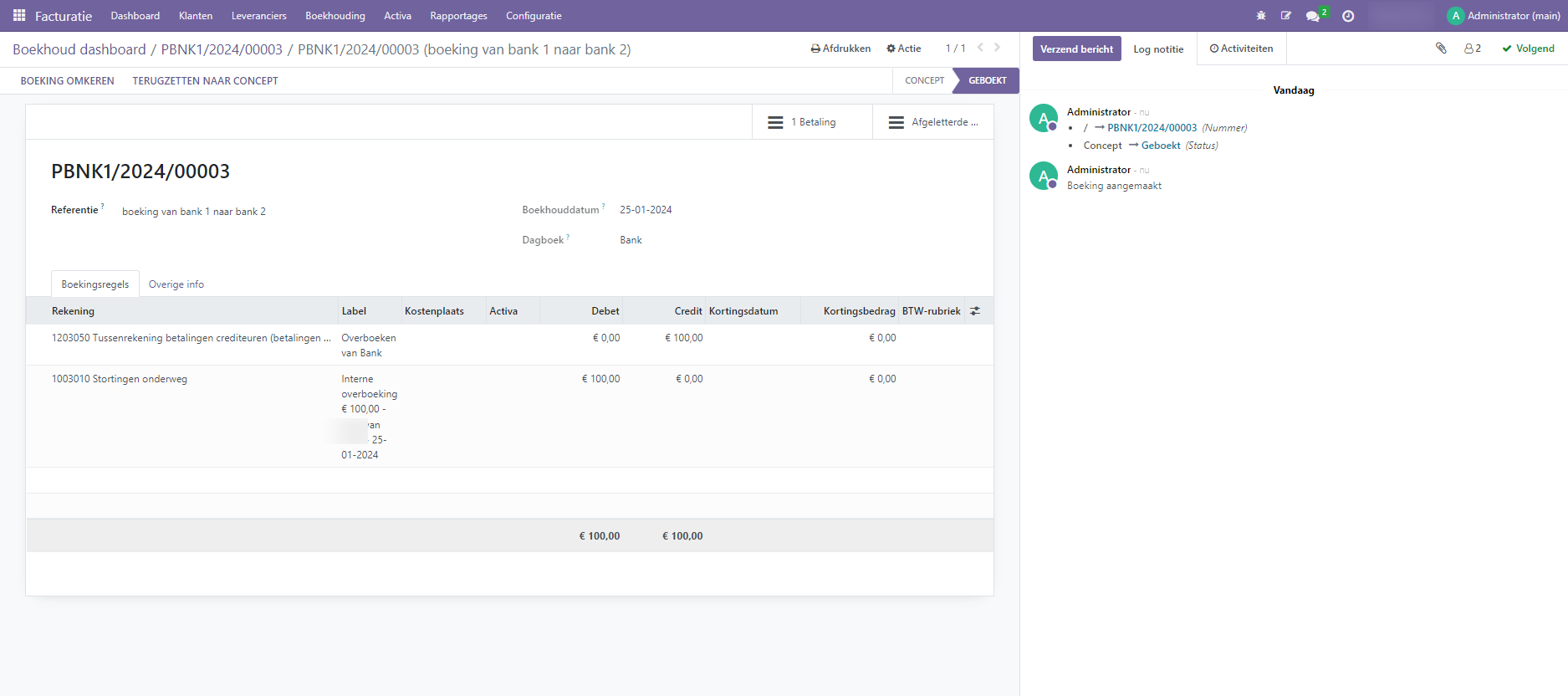The image size is (1568, 696).
Task: Click the debug bug icon
Action: pos(1261,16)
